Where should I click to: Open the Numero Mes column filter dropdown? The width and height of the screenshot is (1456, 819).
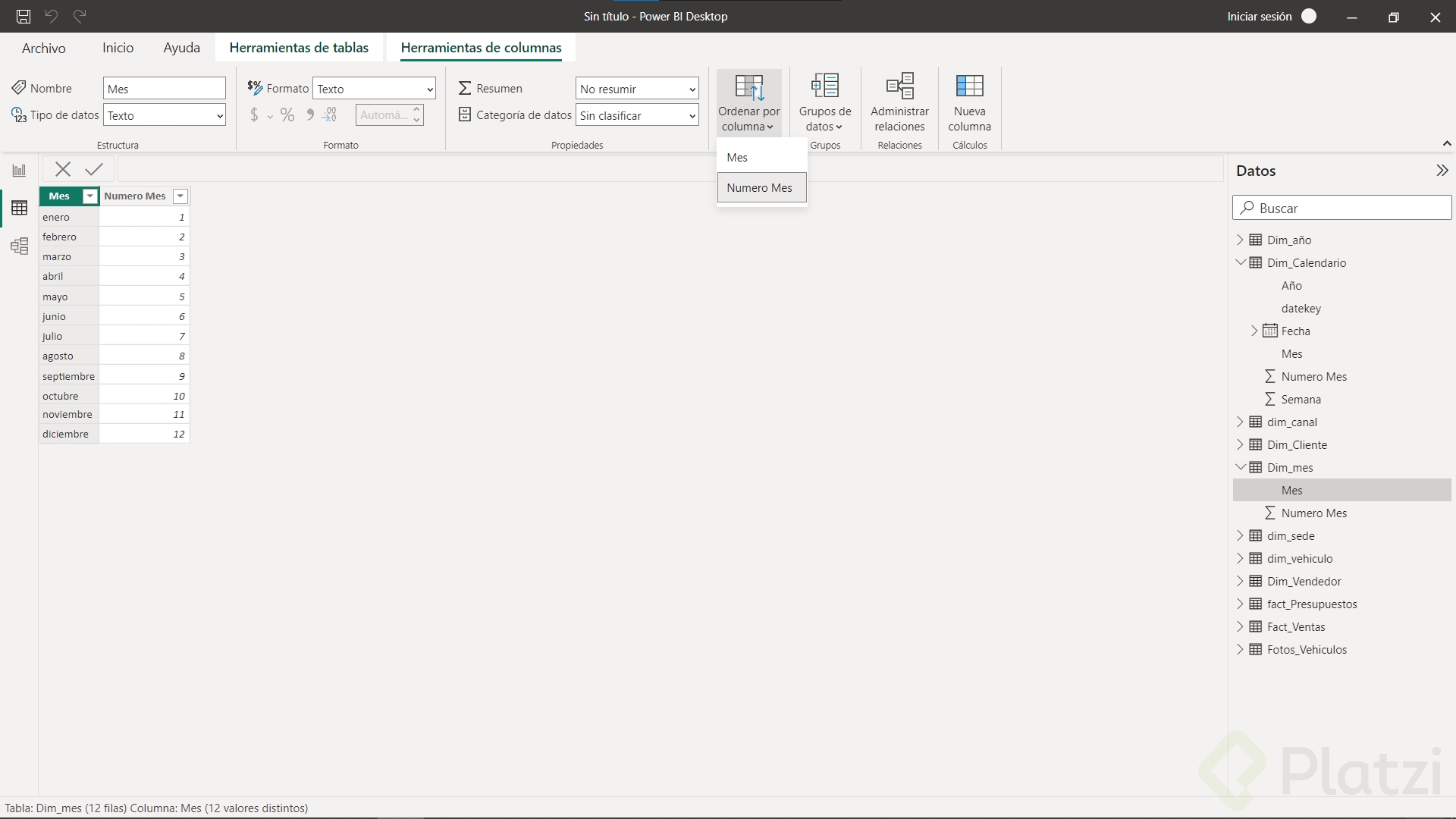point(180,196)
